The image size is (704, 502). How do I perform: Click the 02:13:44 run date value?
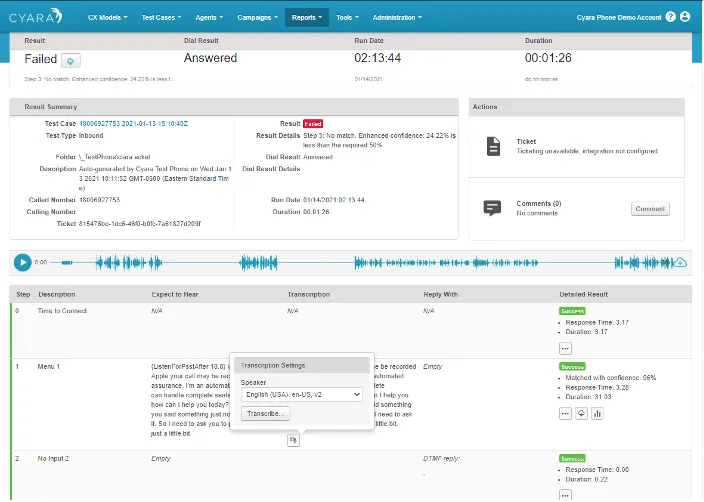click(378, 58)
